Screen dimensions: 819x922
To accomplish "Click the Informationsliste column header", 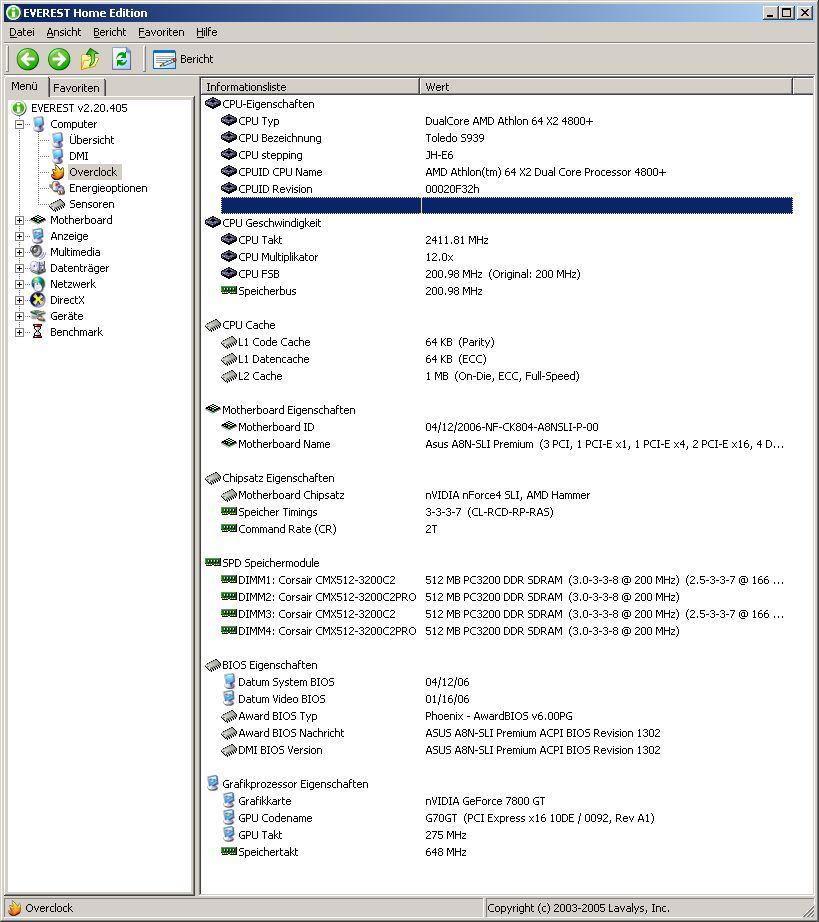I will [x=310, y=86].
